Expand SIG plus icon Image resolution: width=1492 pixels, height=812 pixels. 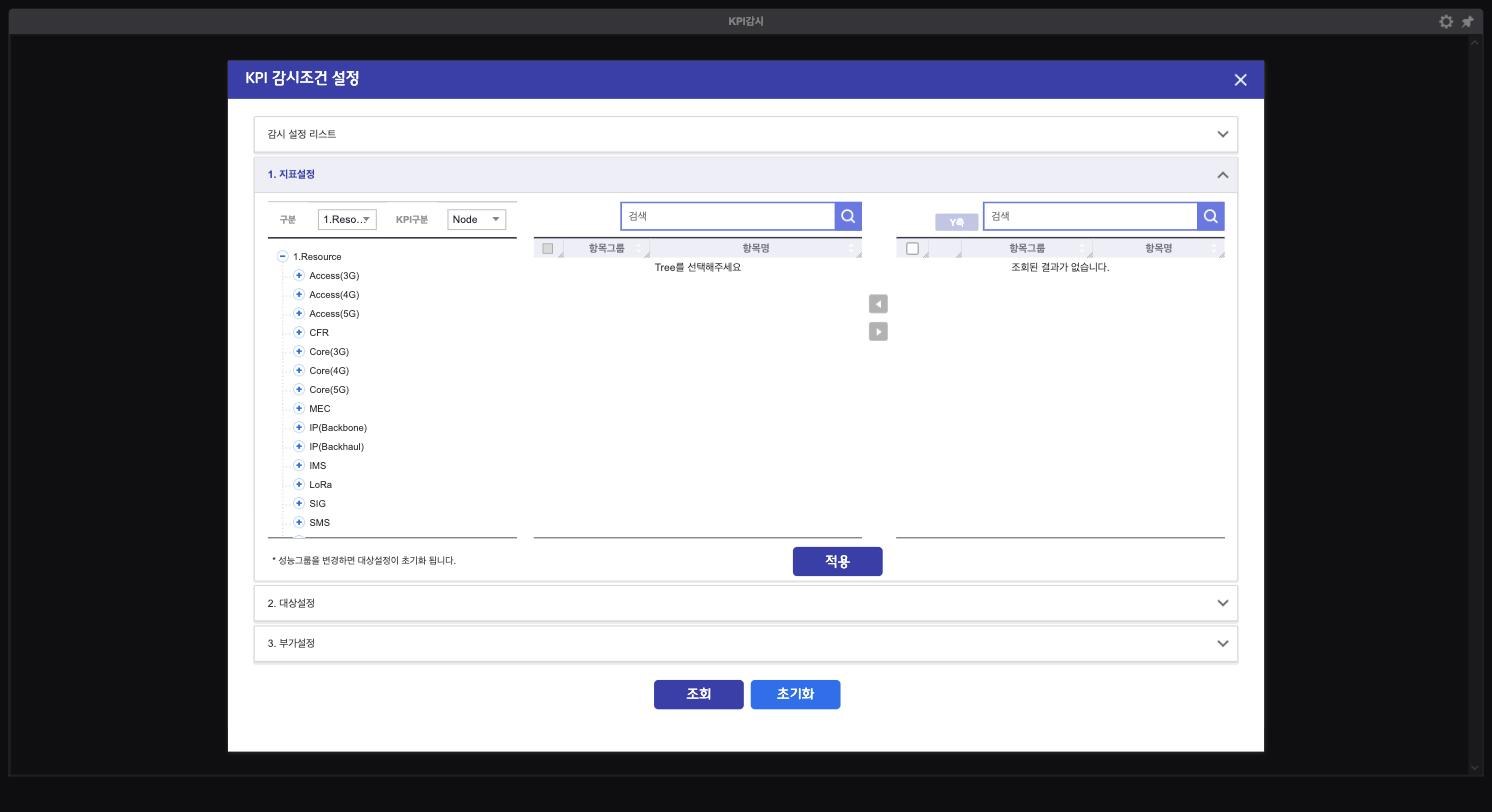[298, 503]
